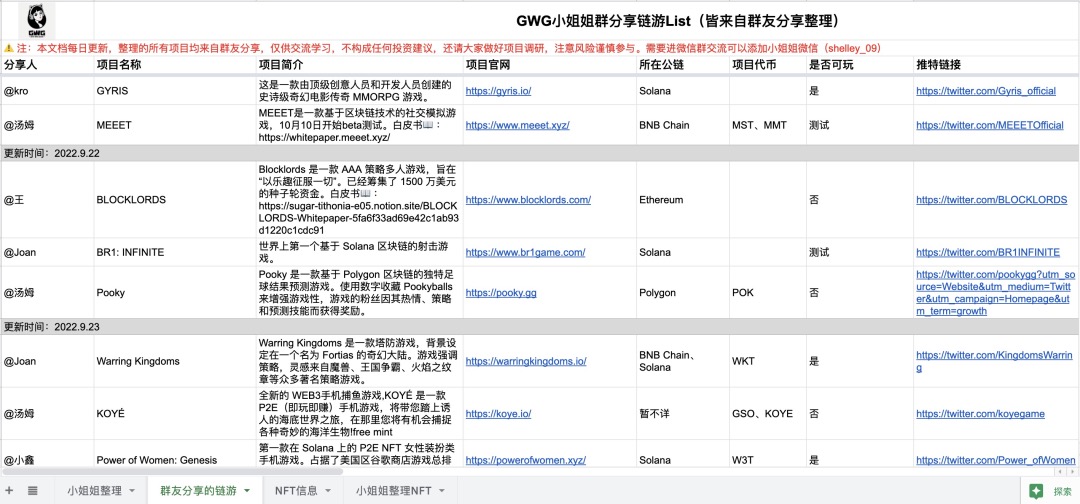This screenshot has height=504, width=1080.
Task: Select the @王 sharer cell
Action: [48, 200]
